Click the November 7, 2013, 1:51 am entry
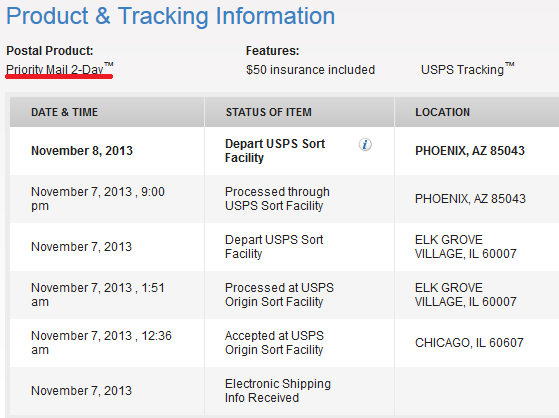This screenshot has width=559, height=418. tap(98, 295)
